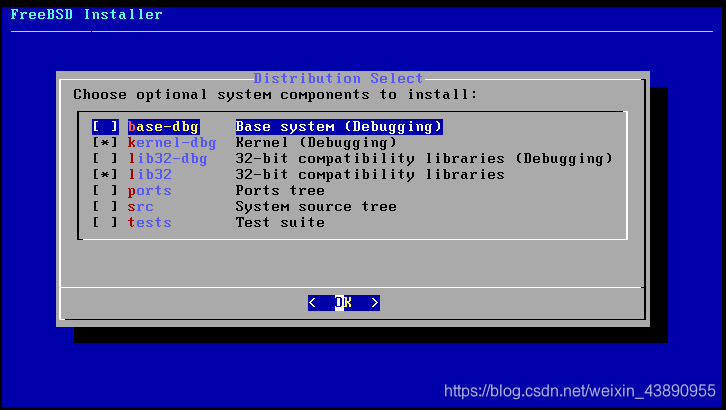
Task: Toggle the base-dbg checkbox
Action: [105, 126]
